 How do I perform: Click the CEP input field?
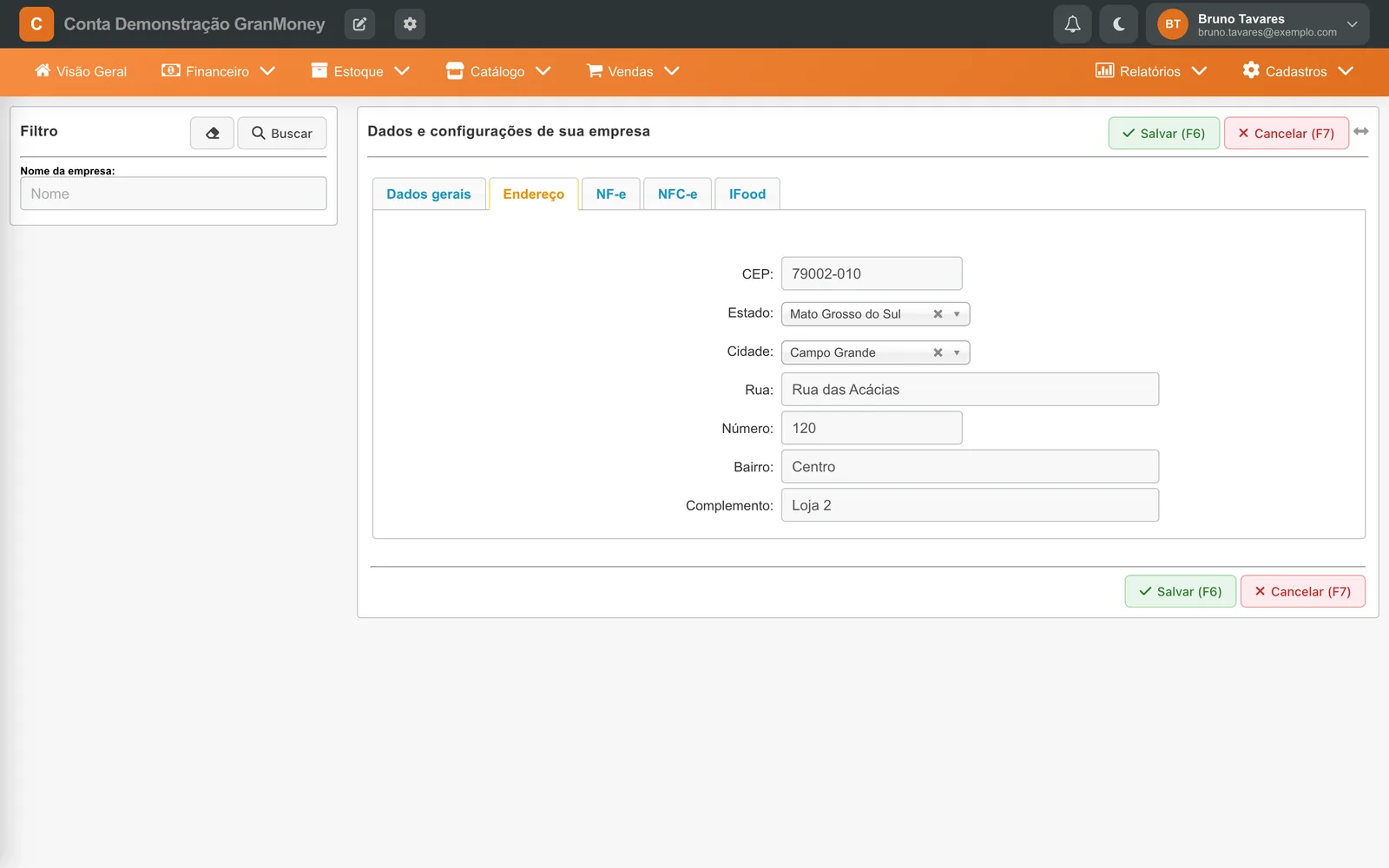[872, 273]
